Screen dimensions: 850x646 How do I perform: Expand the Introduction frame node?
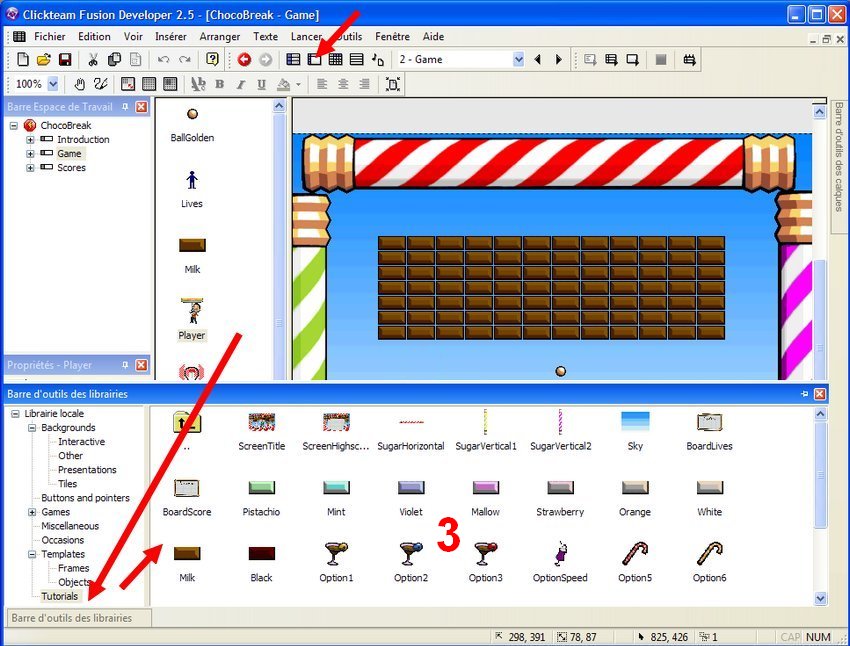tap(30, 140)
